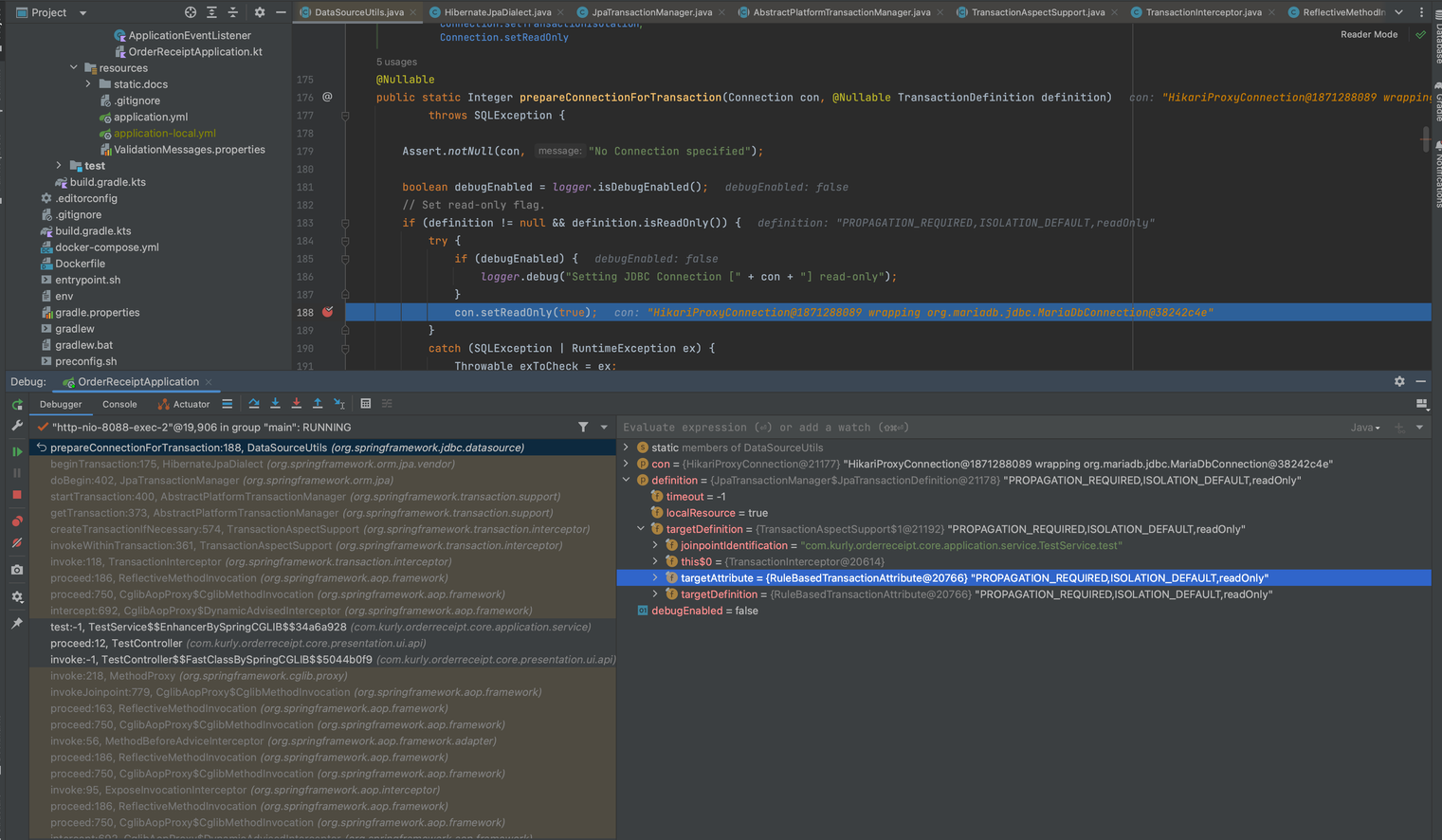Restore layout icon in debug panel
Image resolution: width=1442 pixels, height=840 pixels.
1421,404
